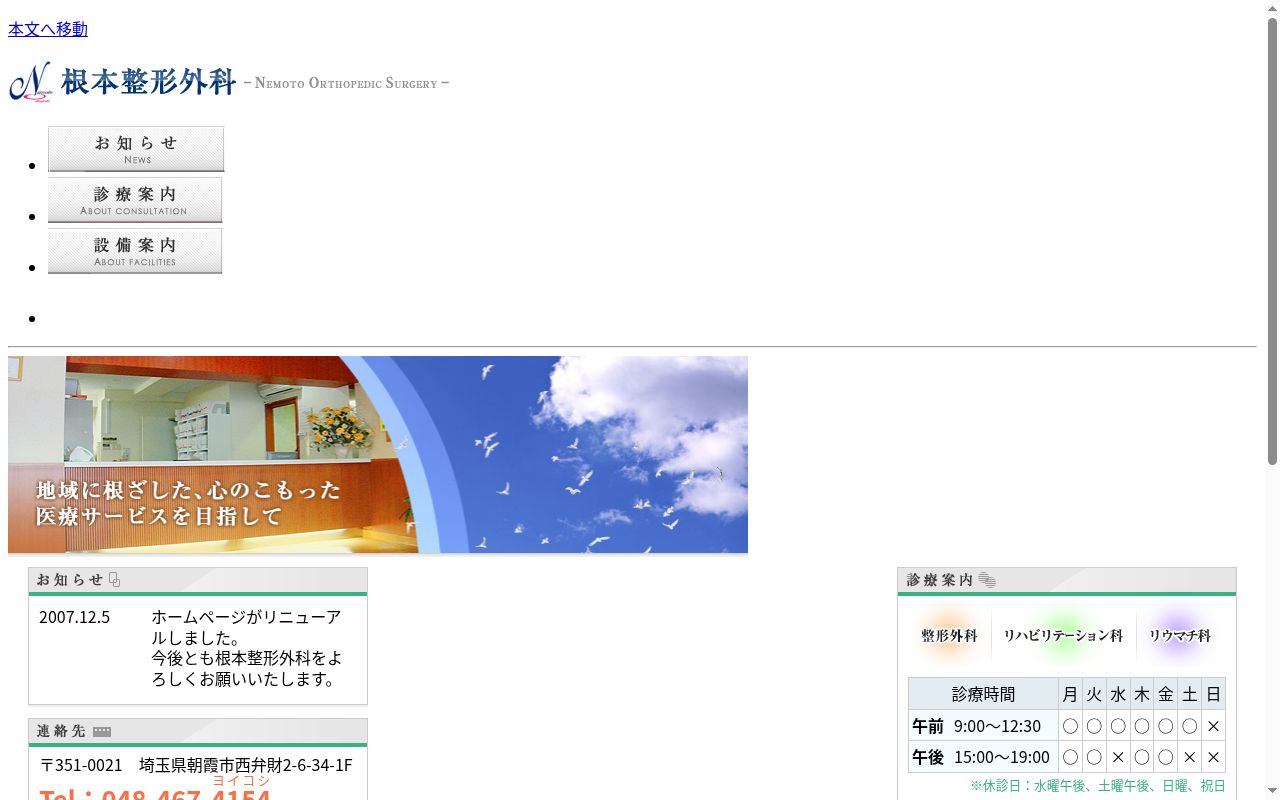Viewport: 1280px width, 800px height.
Task: Click the address 埼玉県朝霞市西弁財2-6-34-1F
Action: click(x=246, y=765)
